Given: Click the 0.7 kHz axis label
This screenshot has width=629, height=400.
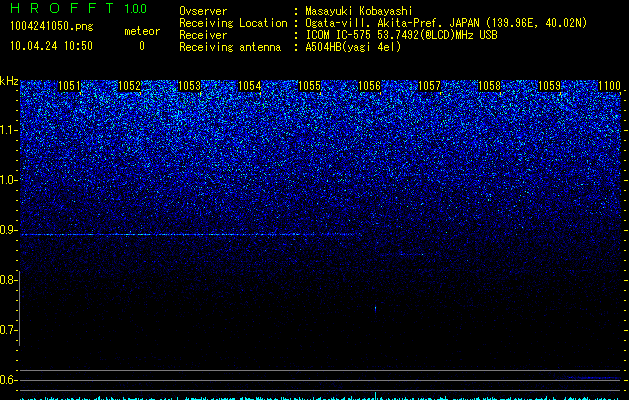Looking at the screenshot, I should tap(8, 330).
